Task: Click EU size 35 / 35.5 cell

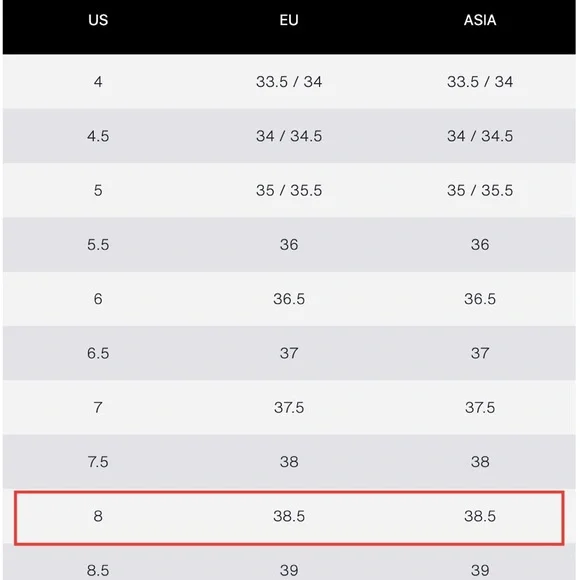Action: point(289,190)
